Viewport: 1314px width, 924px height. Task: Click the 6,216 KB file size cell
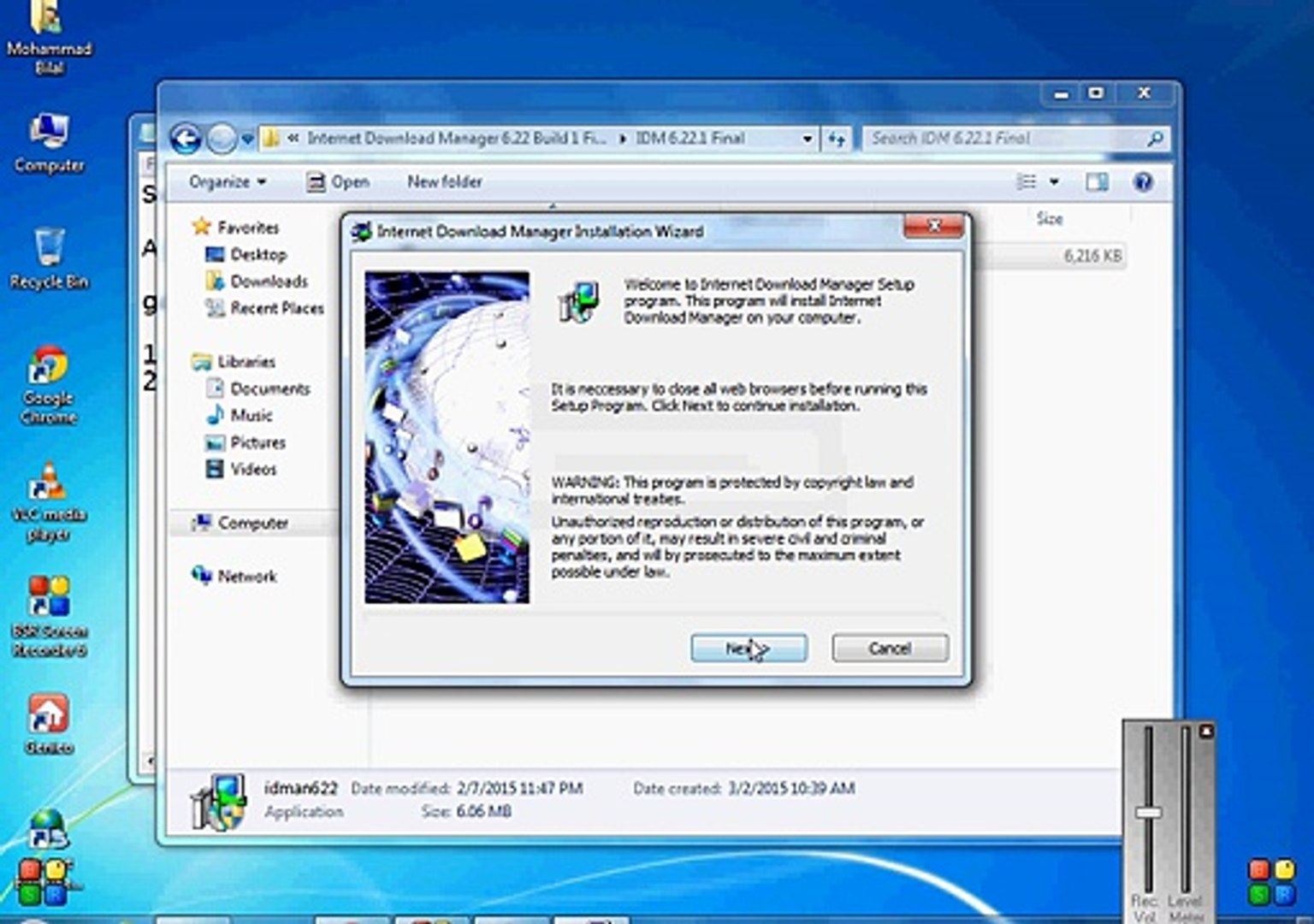click(x=1092, y=256)
